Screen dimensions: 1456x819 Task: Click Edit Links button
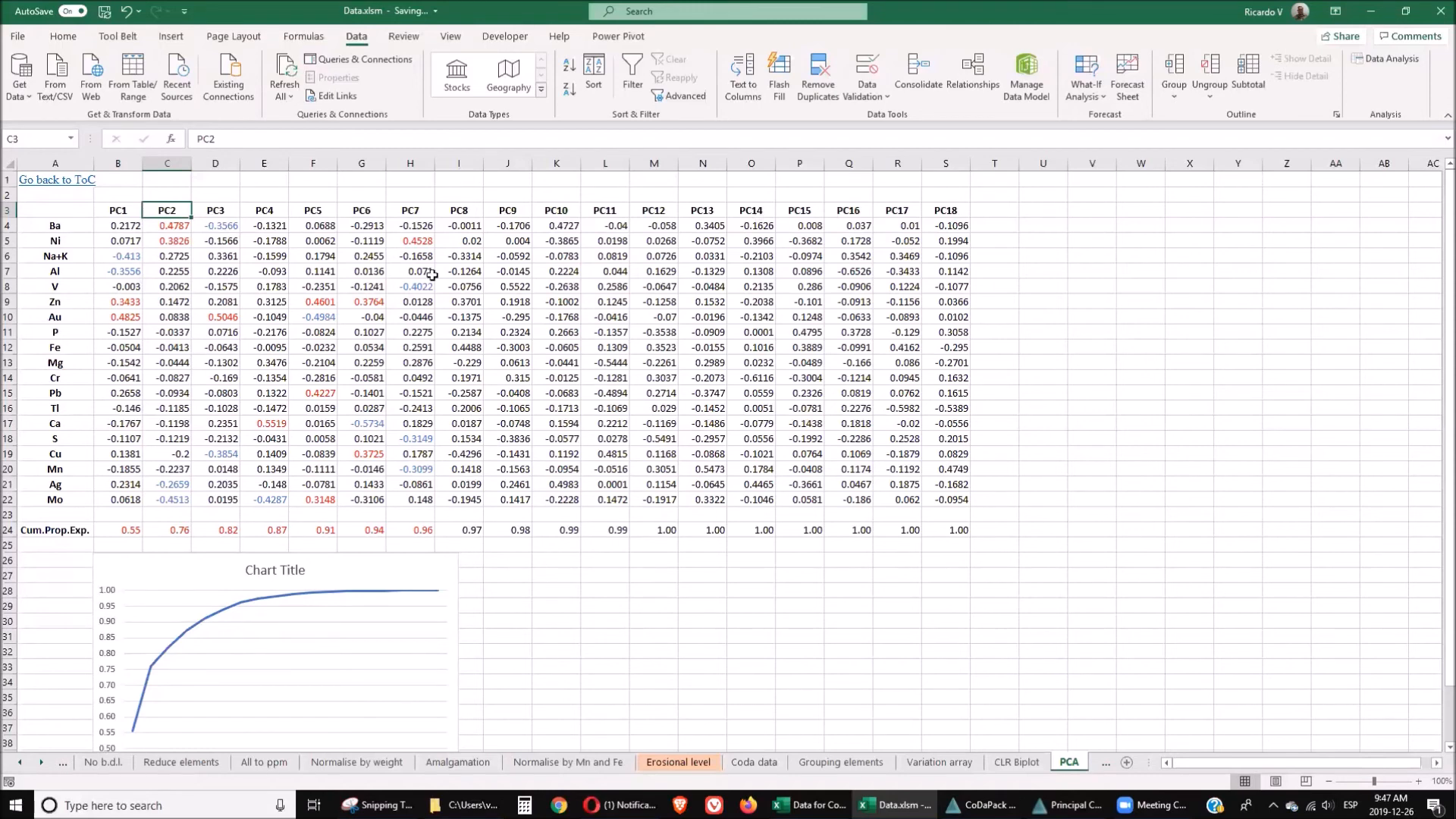(331, 96)
